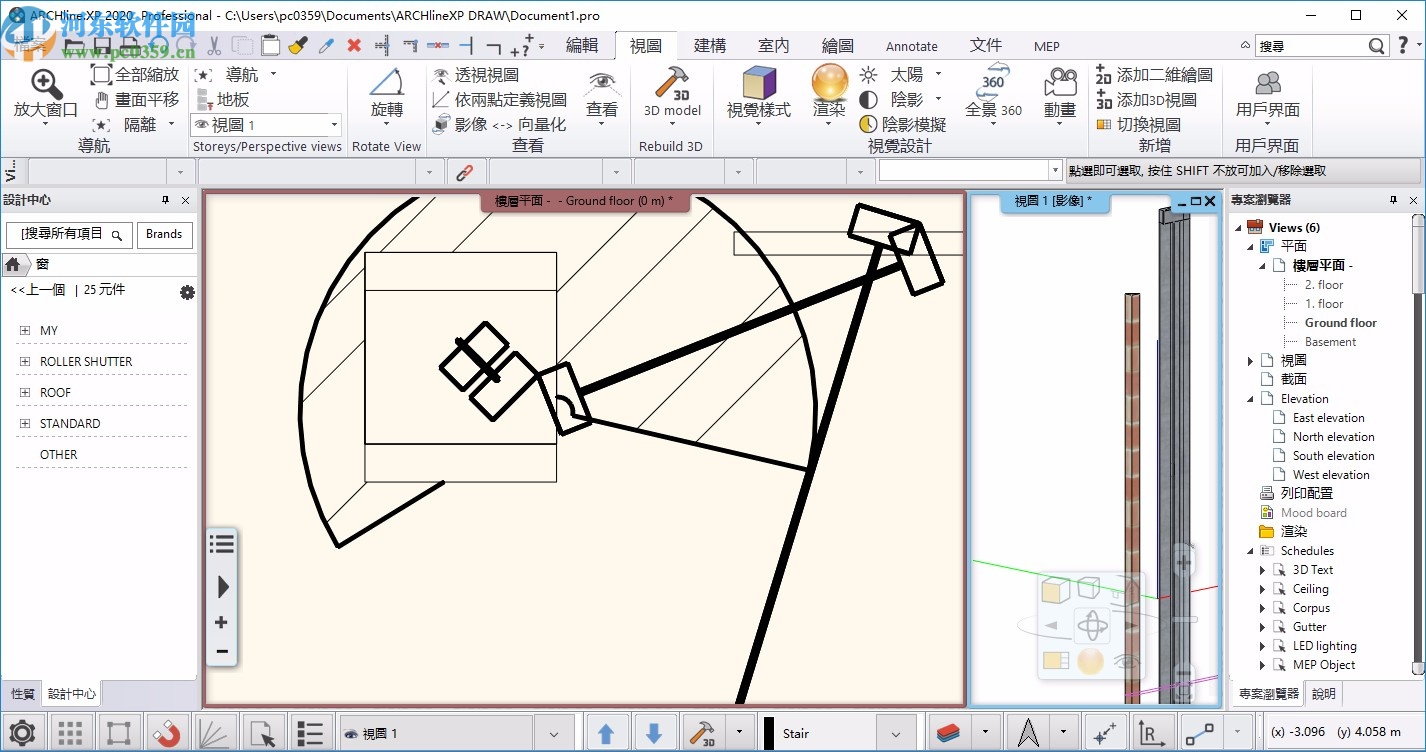Open the View 1 dropdown in ribbon
Viewport: 1426px width, 752px height.
point(334,125)
